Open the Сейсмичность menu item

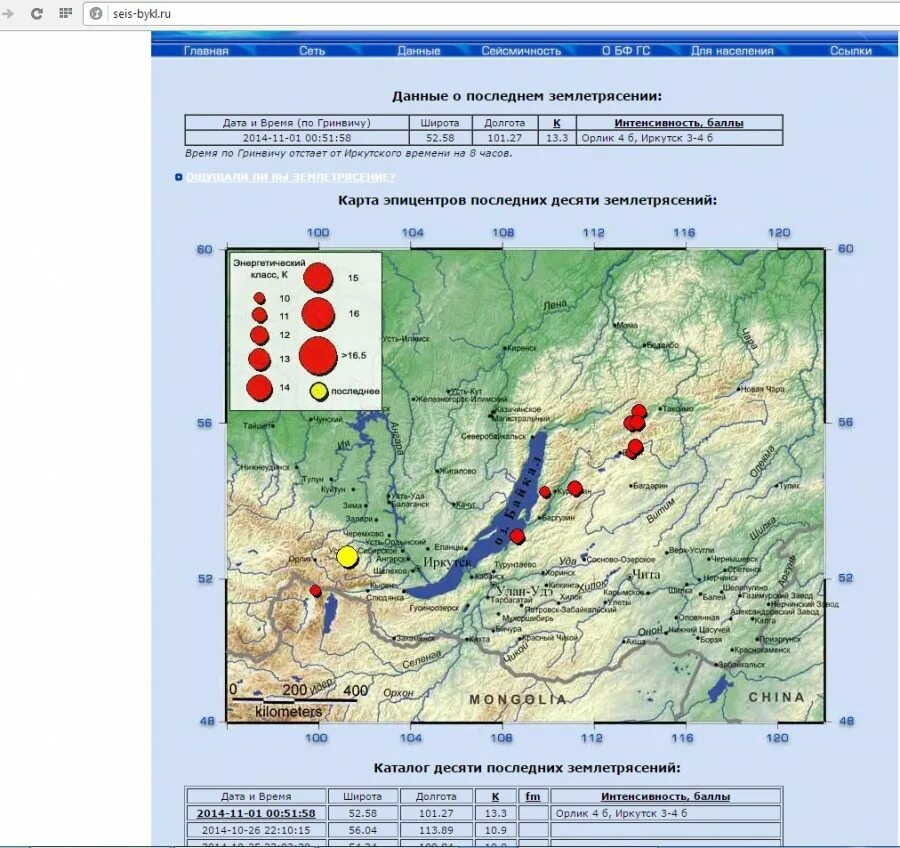(521, 51)
